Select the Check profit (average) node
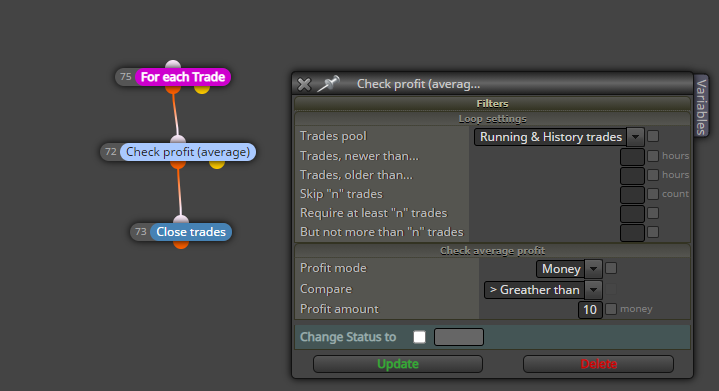Screen dimensions: 719x391 pos(188,152)
